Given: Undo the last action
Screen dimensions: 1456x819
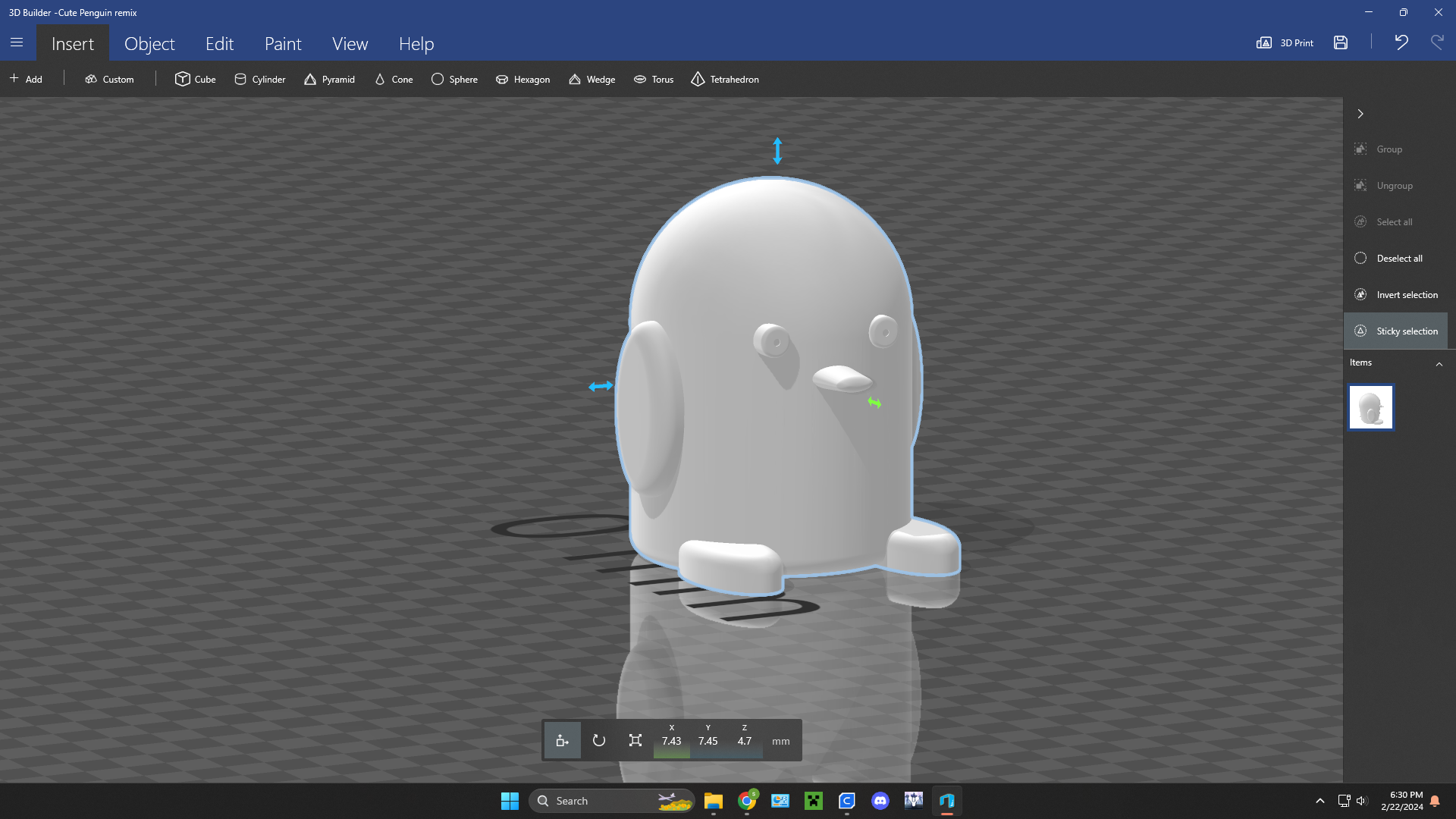Looking at the screenshot, I should pyautogui.click(x=1401, y=42).
